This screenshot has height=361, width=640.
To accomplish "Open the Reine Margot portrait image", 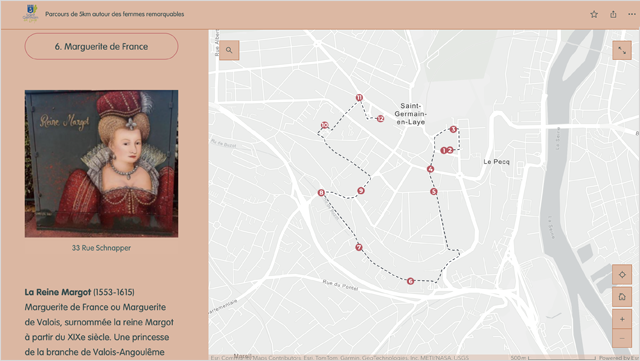I will (x=101, y=164).
